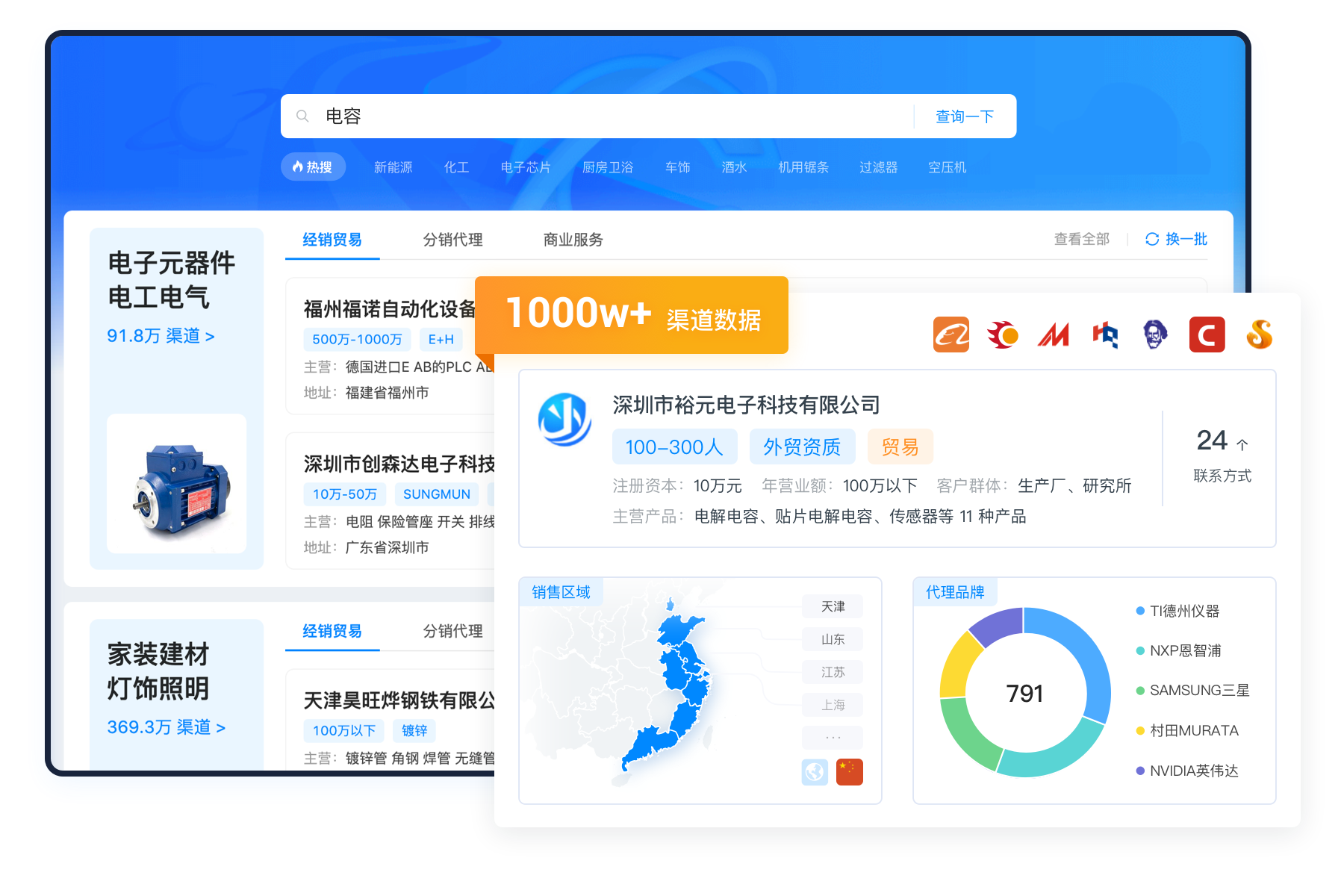The height and width of the screenshot is (896, 1344).
Task: Open 深圳市裕元电子科技有限公司 company title
Action: [x=747, y=405]
